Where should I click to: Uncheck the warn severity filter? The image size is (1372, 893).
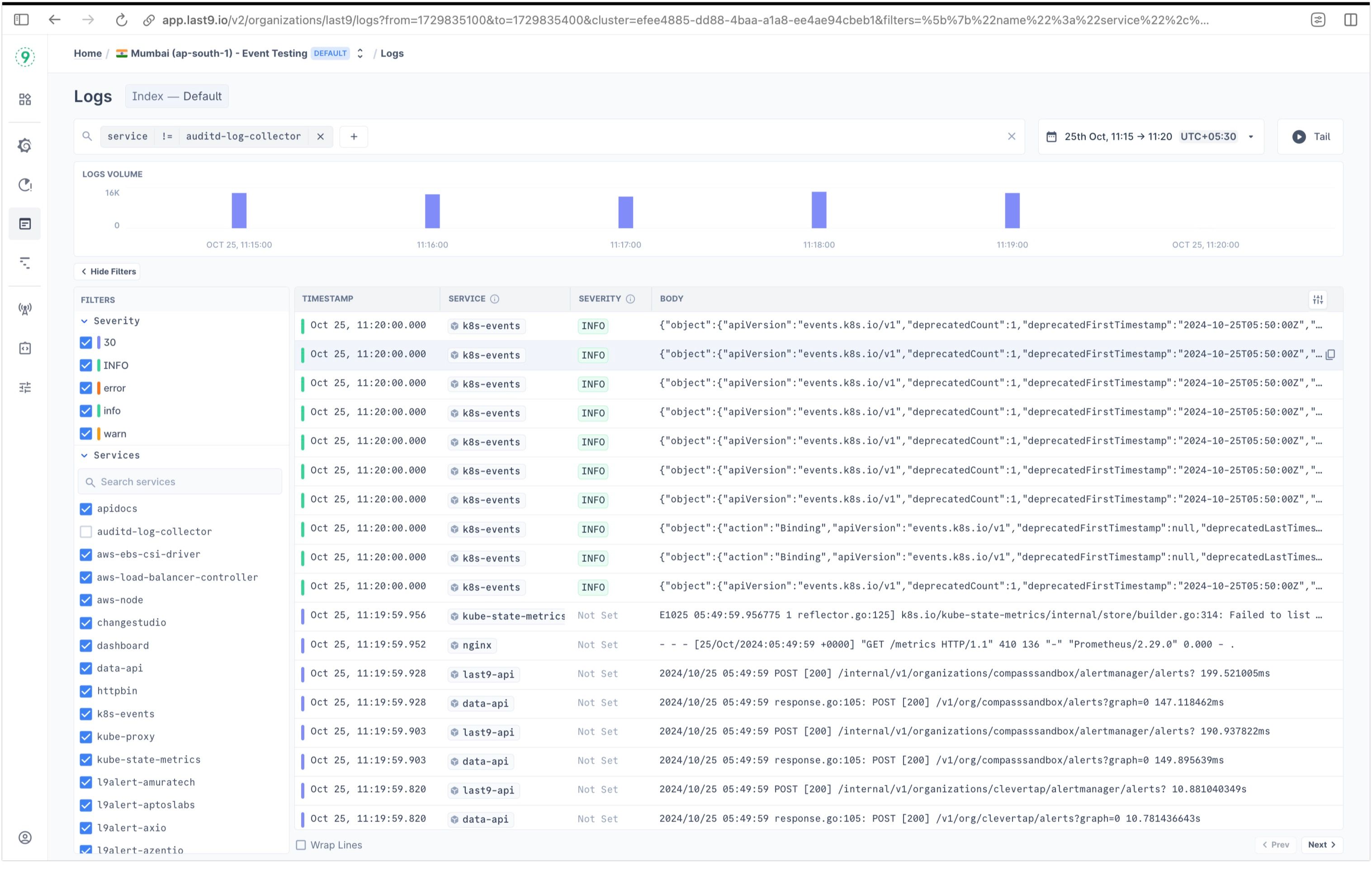(x=86, y=434)
